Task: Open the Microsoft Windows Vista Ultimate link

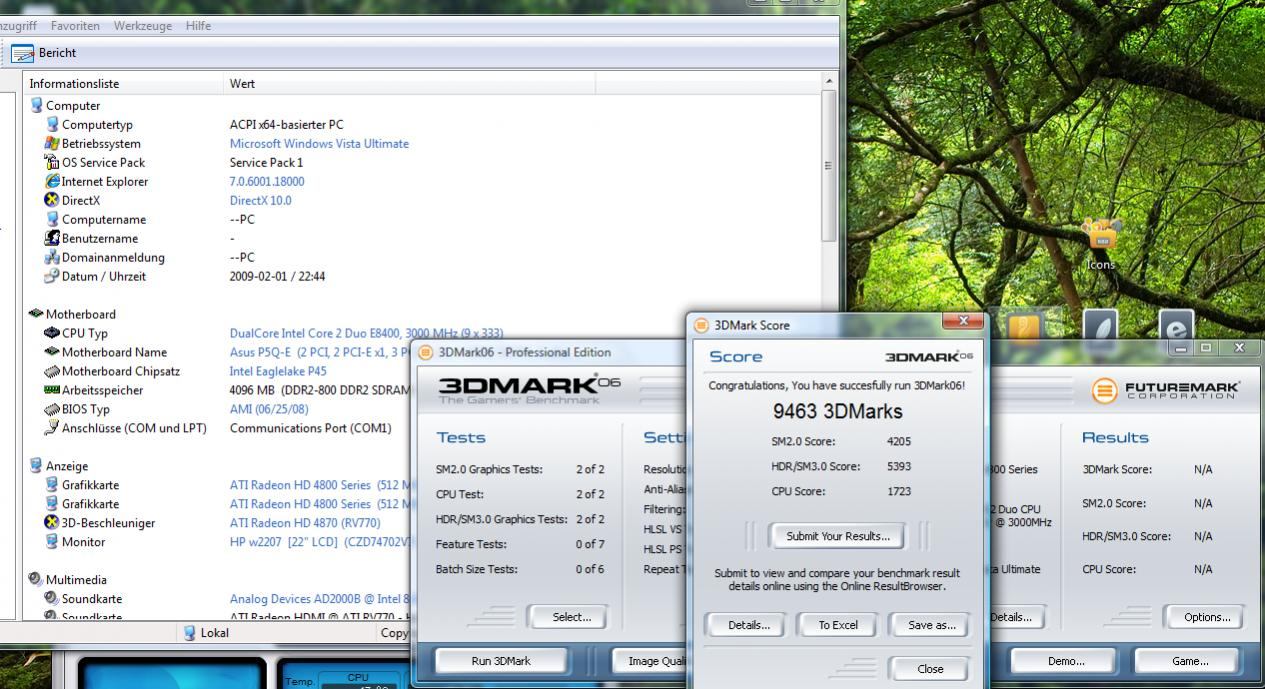Action: point(319,143)
